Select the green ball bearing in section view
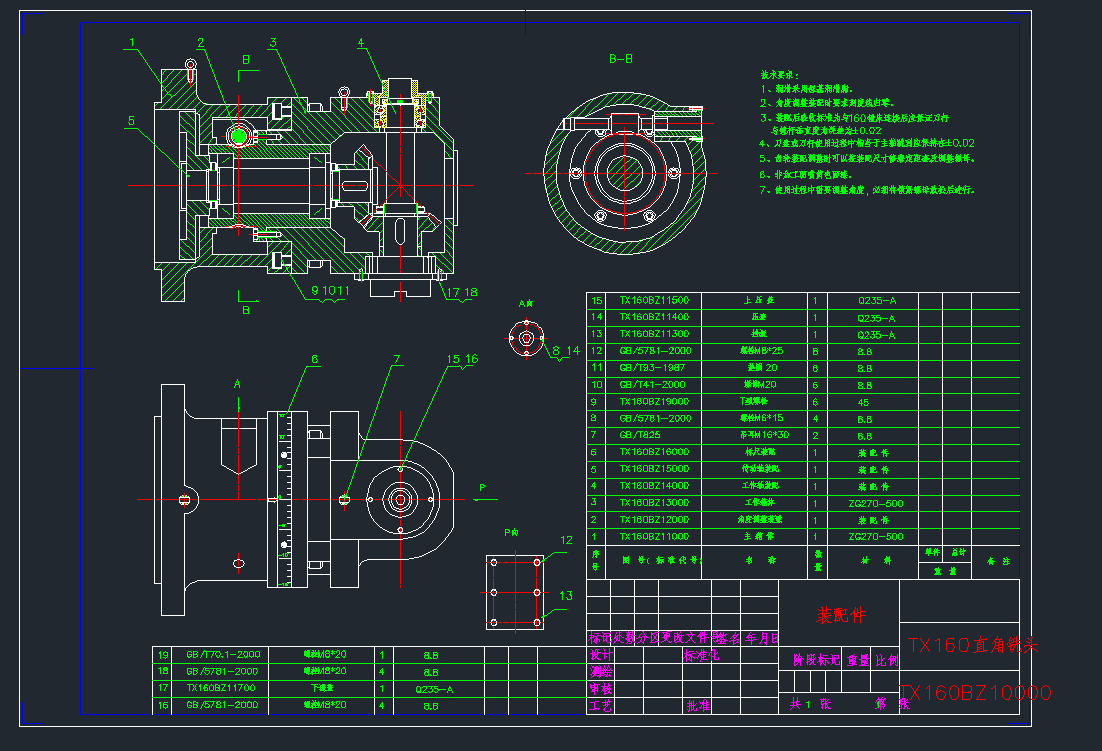The image size is (1102, 751). 239,135
